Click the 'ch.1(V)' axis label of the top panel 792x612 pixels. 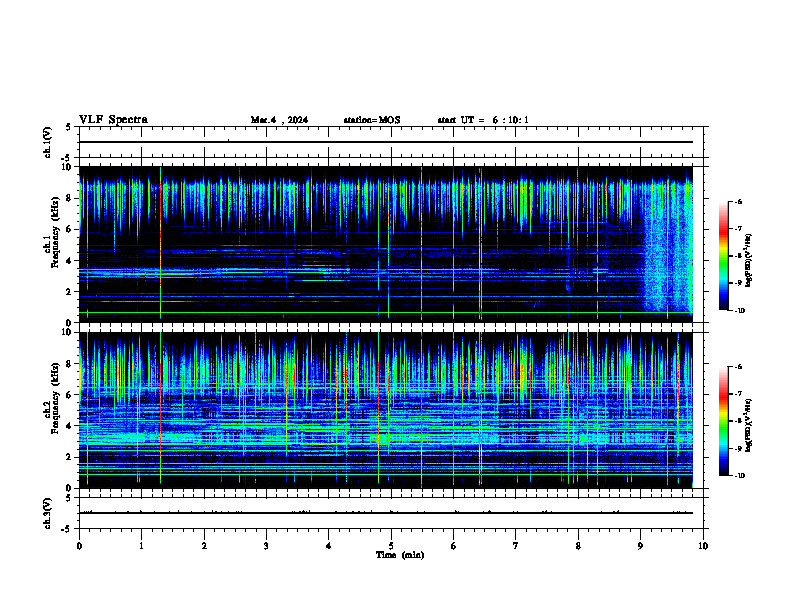point(47,142)
